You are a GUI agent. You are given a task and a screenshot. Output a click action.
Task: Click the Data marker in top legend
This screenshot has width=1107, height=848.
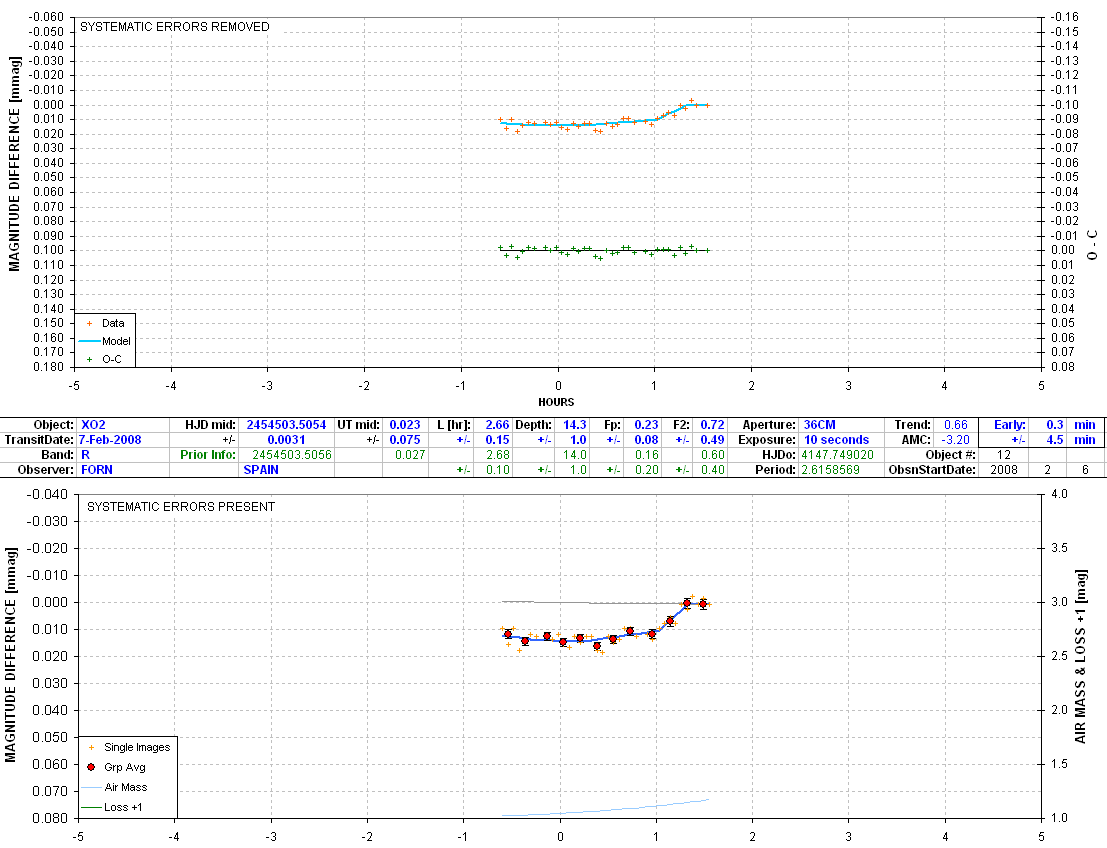[x=89, y=323]
